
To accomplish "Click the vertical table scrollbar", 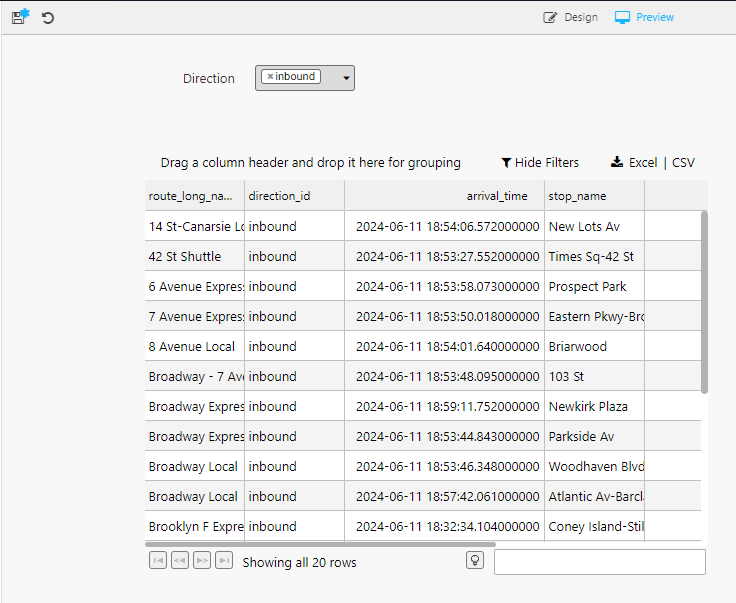I will [x=705, y=300].
